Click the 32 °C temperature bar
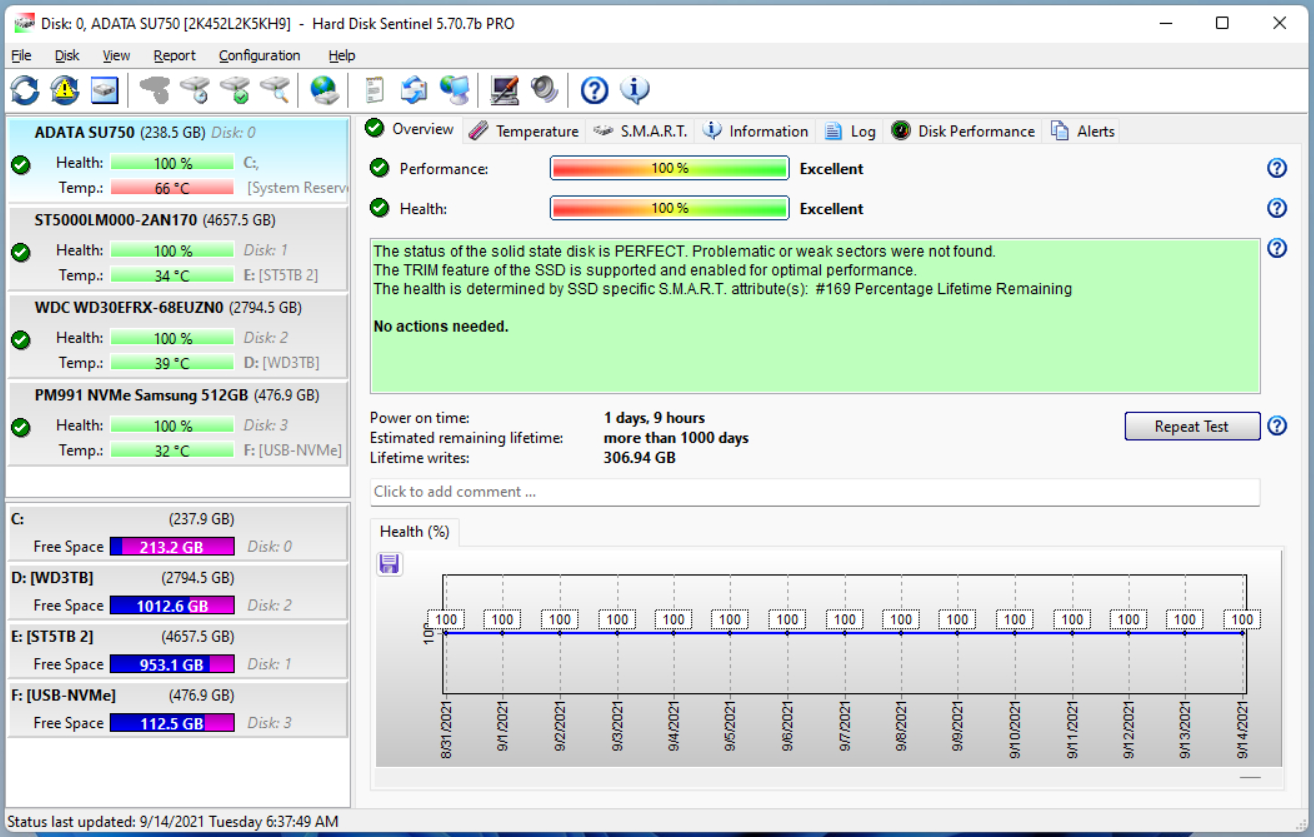Viewport: 1314px width, 837px height. (172, 451)
